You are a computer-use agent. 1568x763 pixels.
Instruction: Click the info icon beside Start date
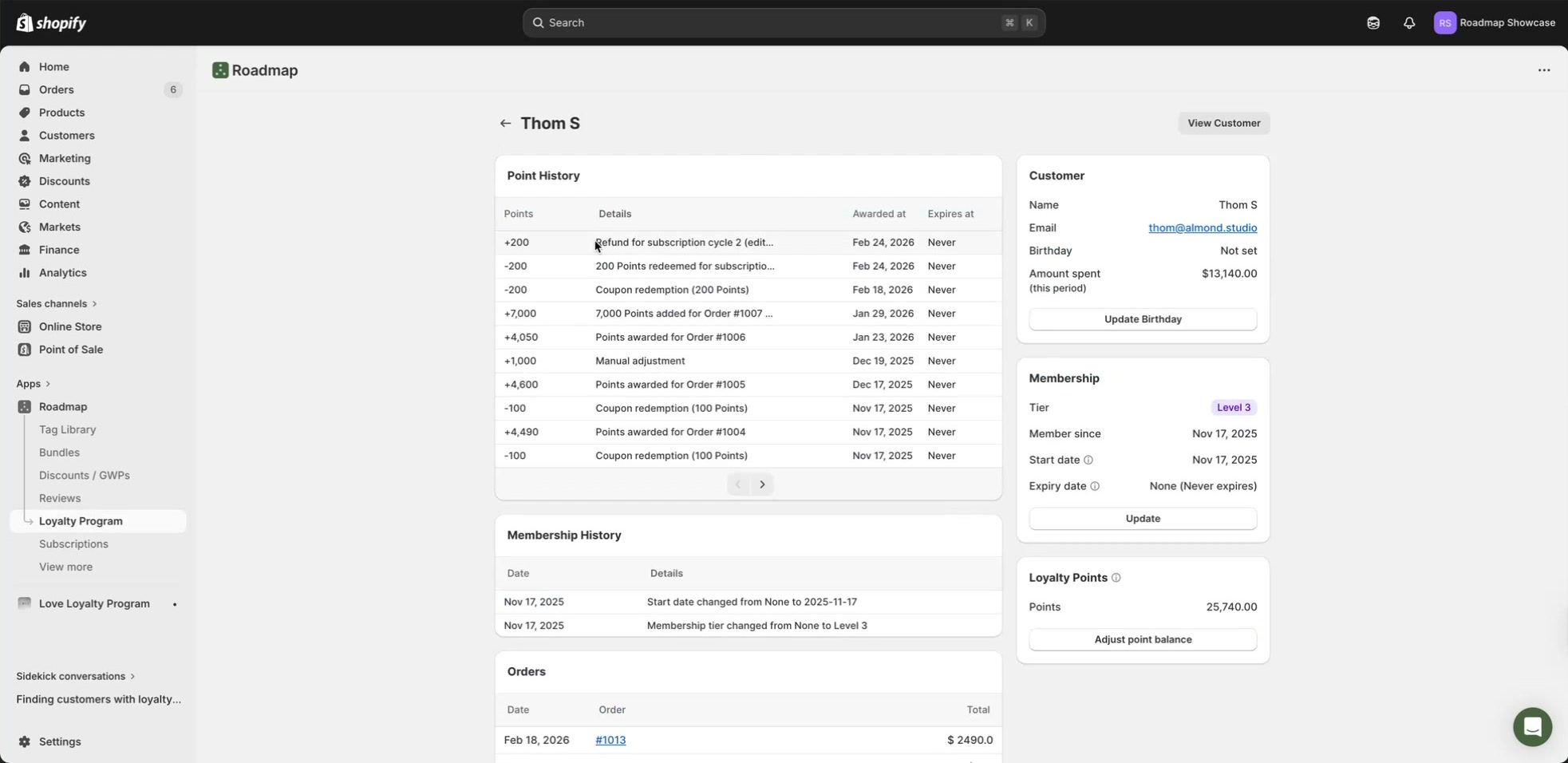pos(1088,460)
